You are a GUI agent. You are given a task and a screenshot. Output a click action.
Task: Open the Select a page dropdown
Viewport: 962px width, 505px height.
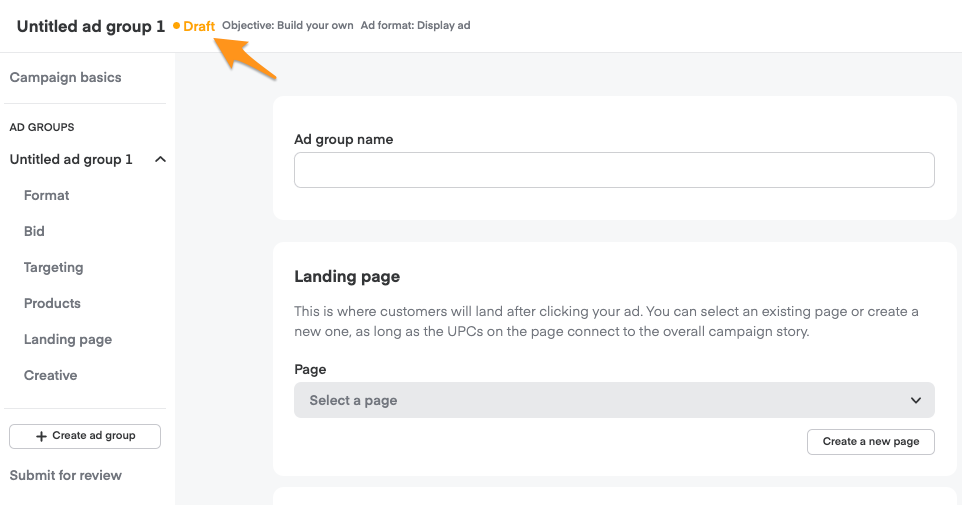(613, 400)
